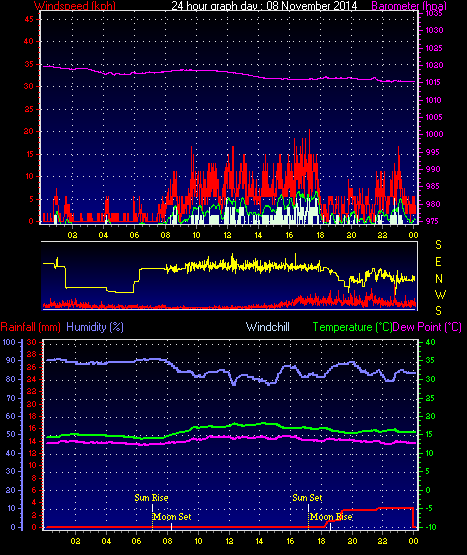The width and height of the screenshot is (467, 555).
Task: Click the Barometer (hpa) axis title
Action: tap(409, 6)
